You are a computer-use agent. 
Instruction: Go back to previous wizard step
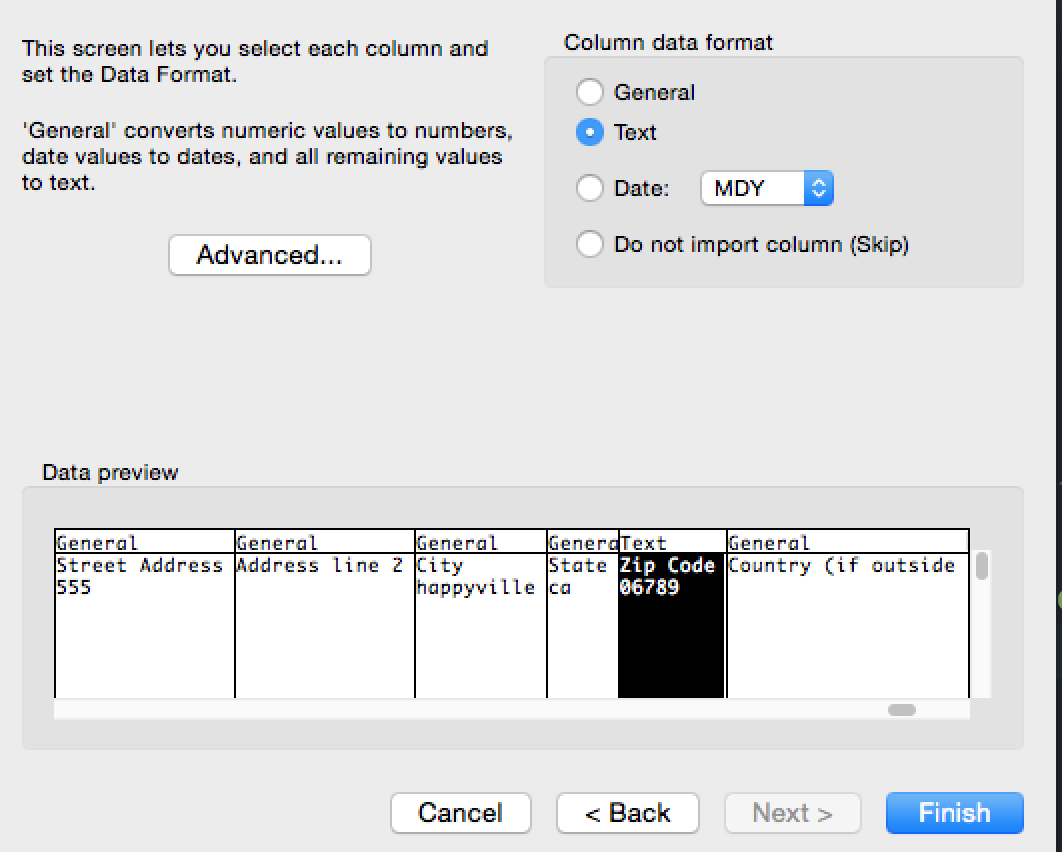click(x=627, y=813)
